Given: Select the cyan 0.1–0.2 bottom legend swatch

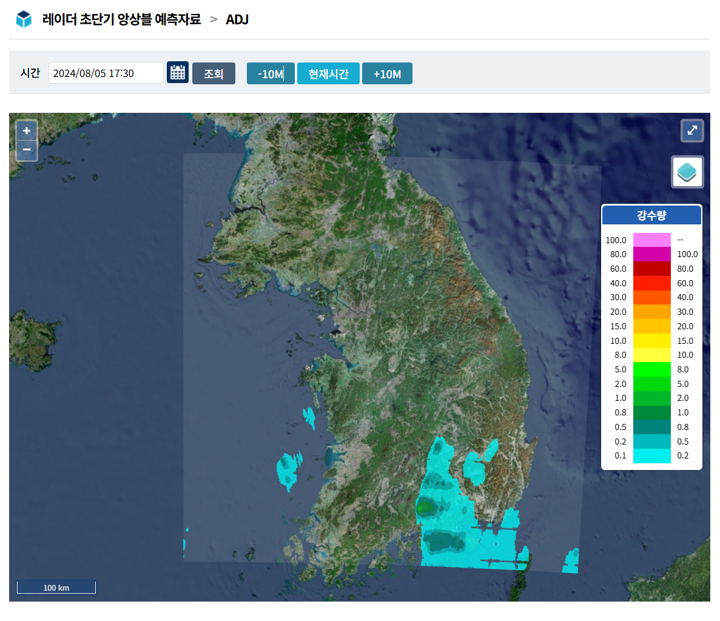Looking at the screenshot, I should click(652, 456).
